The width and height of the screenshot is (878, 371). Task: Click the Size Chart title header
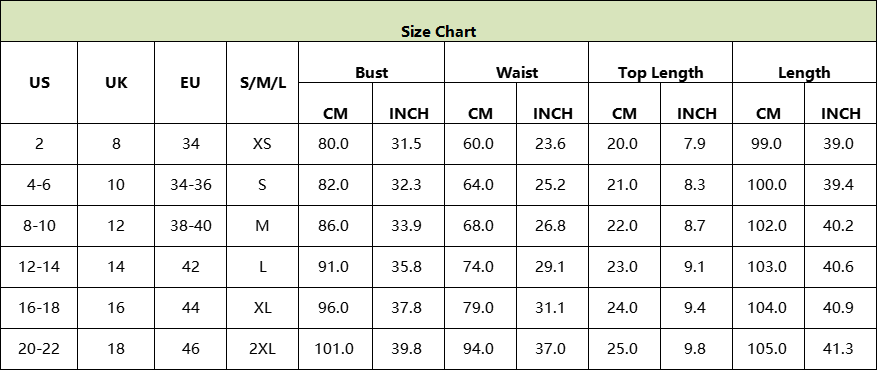438,21
